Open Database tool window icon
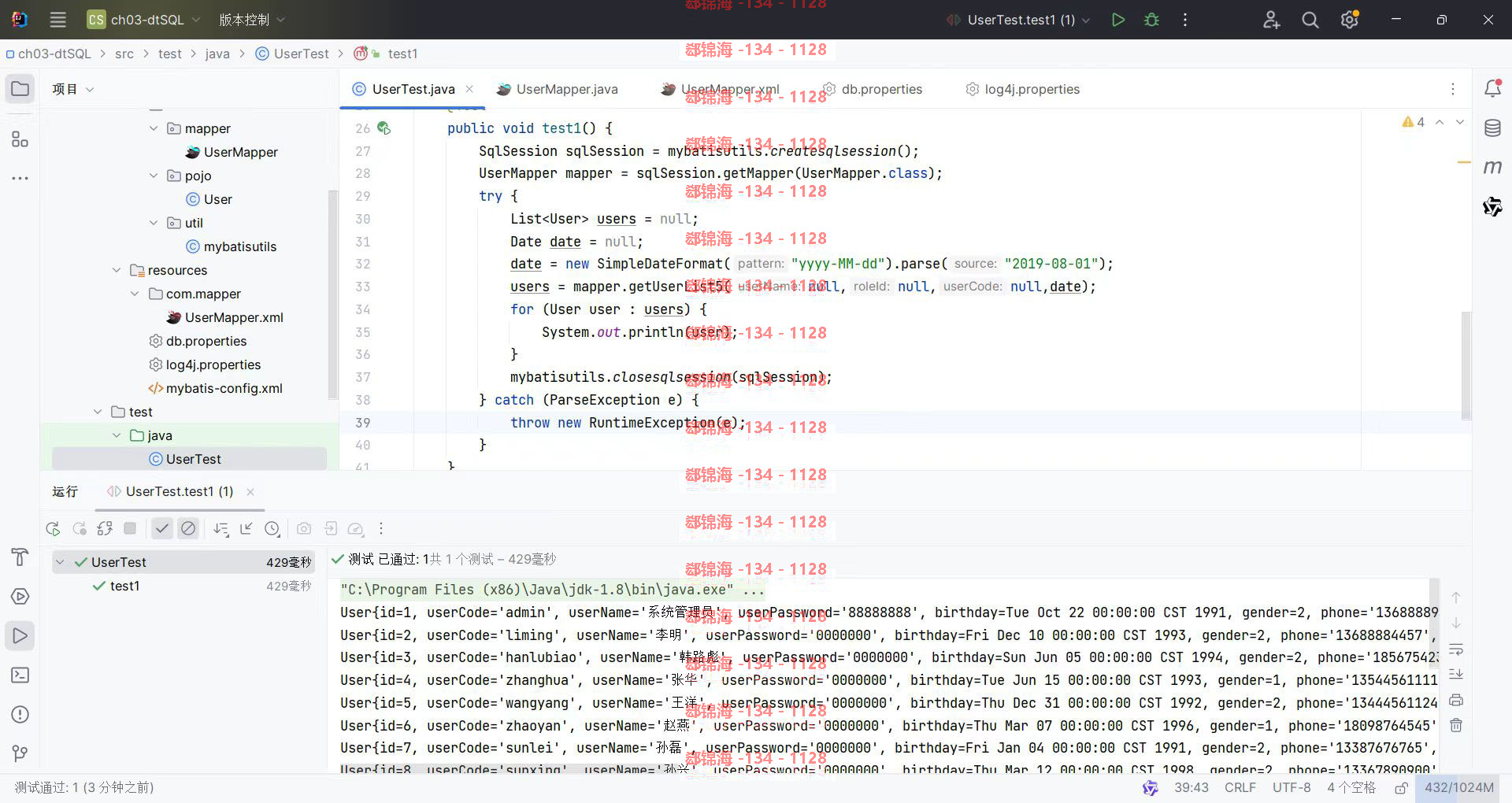Image resolution: width=1512 pixels, height=803 pixels. tap(1492, 128)
